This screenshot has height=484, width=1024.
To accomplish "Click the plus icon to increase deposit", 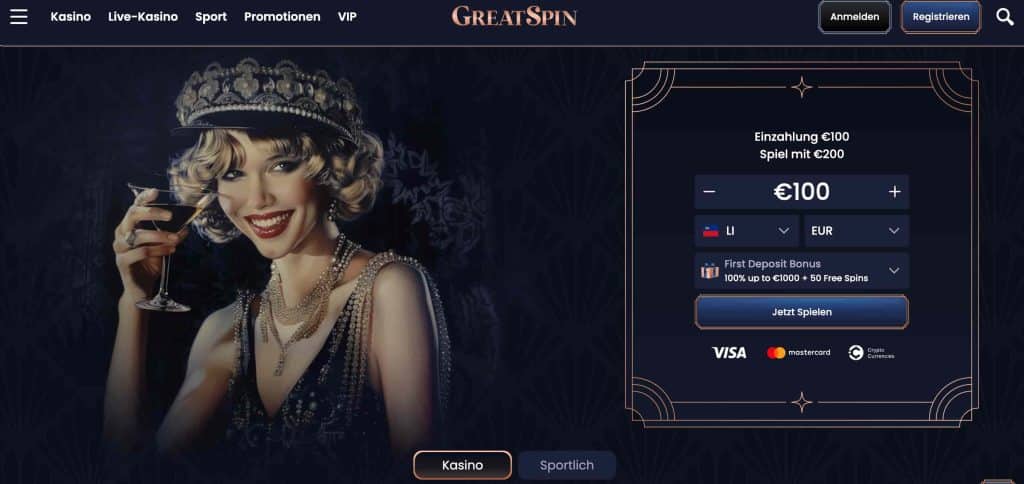I will click(x=895, y=192).
